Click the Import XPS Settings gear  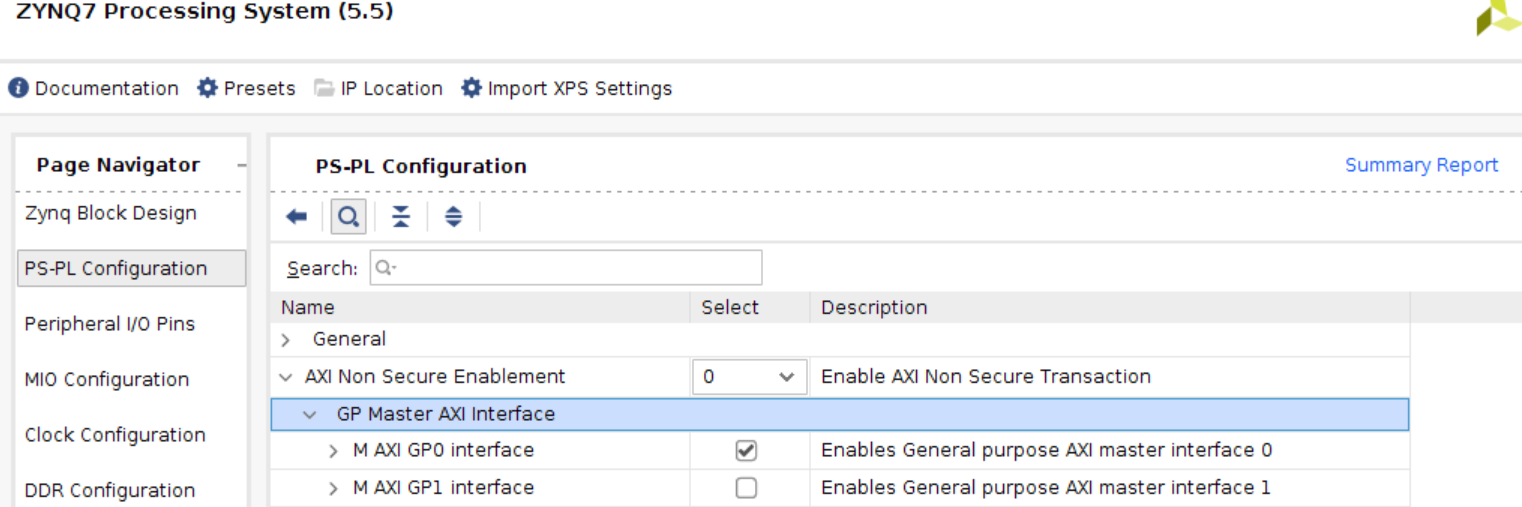pyautogui.click(x=471, y=88)
